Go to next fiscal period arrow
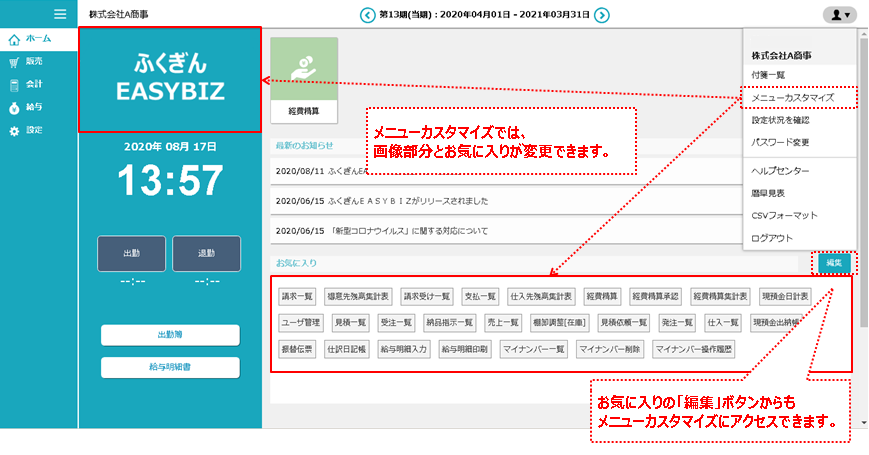Screen dimensions: 869x455 click(x=602, y=15)
